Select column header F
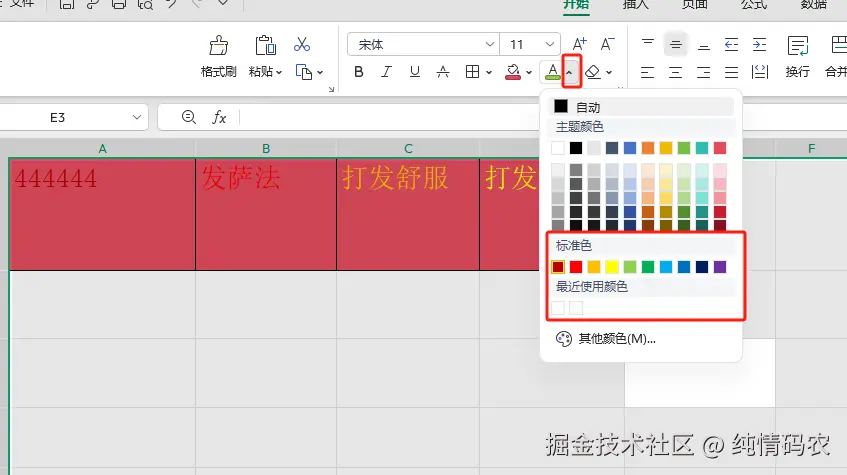The image size is (847, 475). point(811,149)
